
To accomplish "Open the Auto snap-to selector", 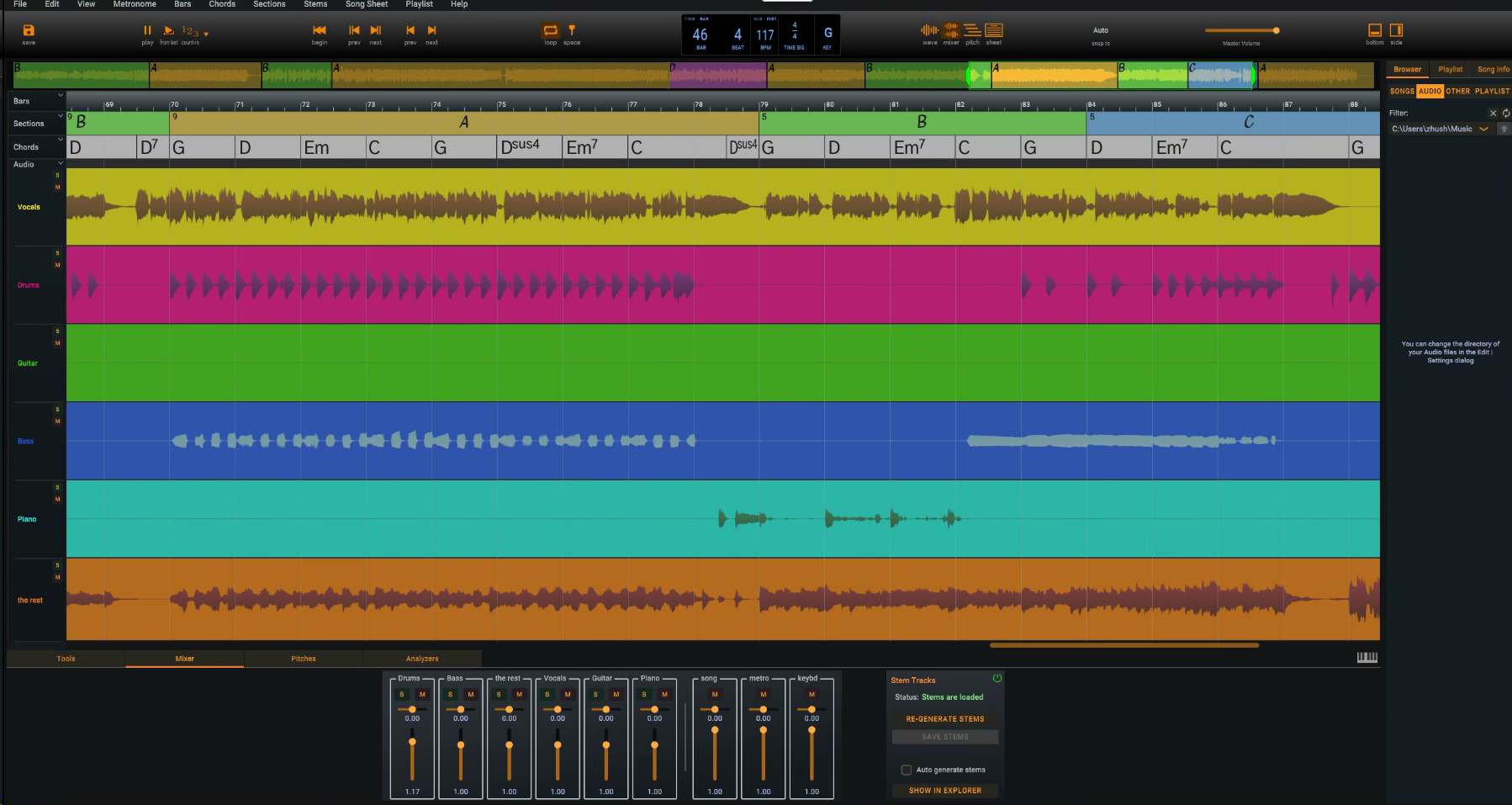I will (1101, 30).
